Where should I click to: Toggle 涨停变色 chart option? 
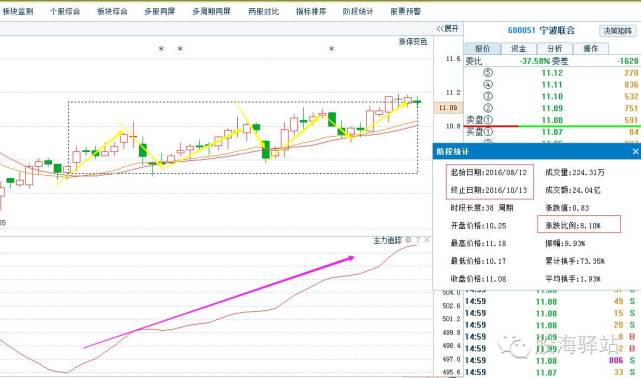coord(413,42)
